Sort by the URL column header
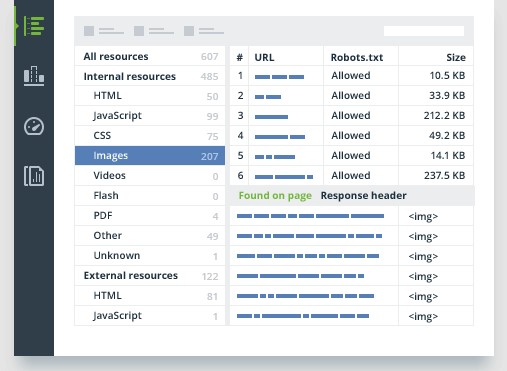Screen dimensions: 507x371 tap(264, 57)
